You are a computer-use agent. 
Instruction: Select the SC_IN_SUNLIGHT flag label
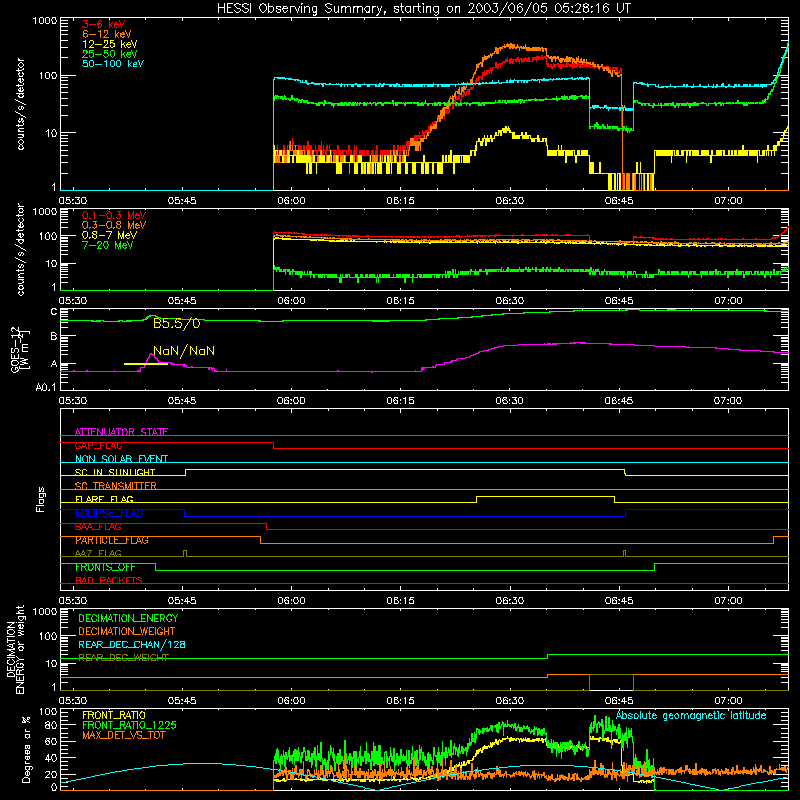(115, 472)
